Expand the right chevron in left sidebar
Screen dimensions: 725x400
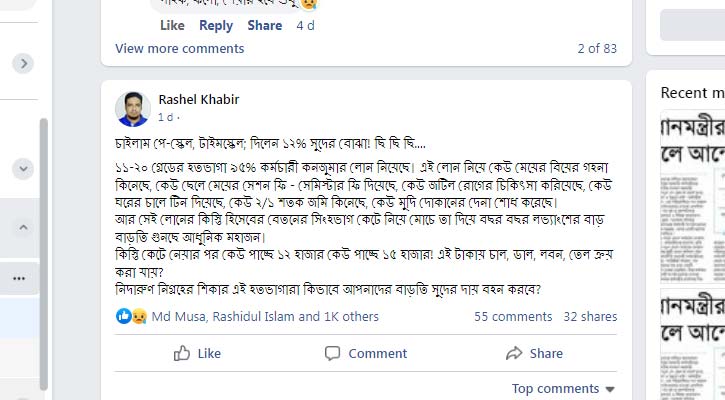23,63
